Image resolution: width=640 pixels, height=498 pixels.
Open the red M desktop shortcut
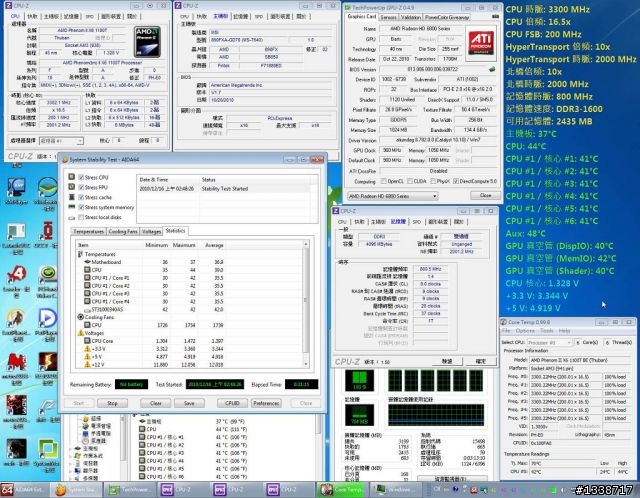pyautogui.click(x=16, y=368)
